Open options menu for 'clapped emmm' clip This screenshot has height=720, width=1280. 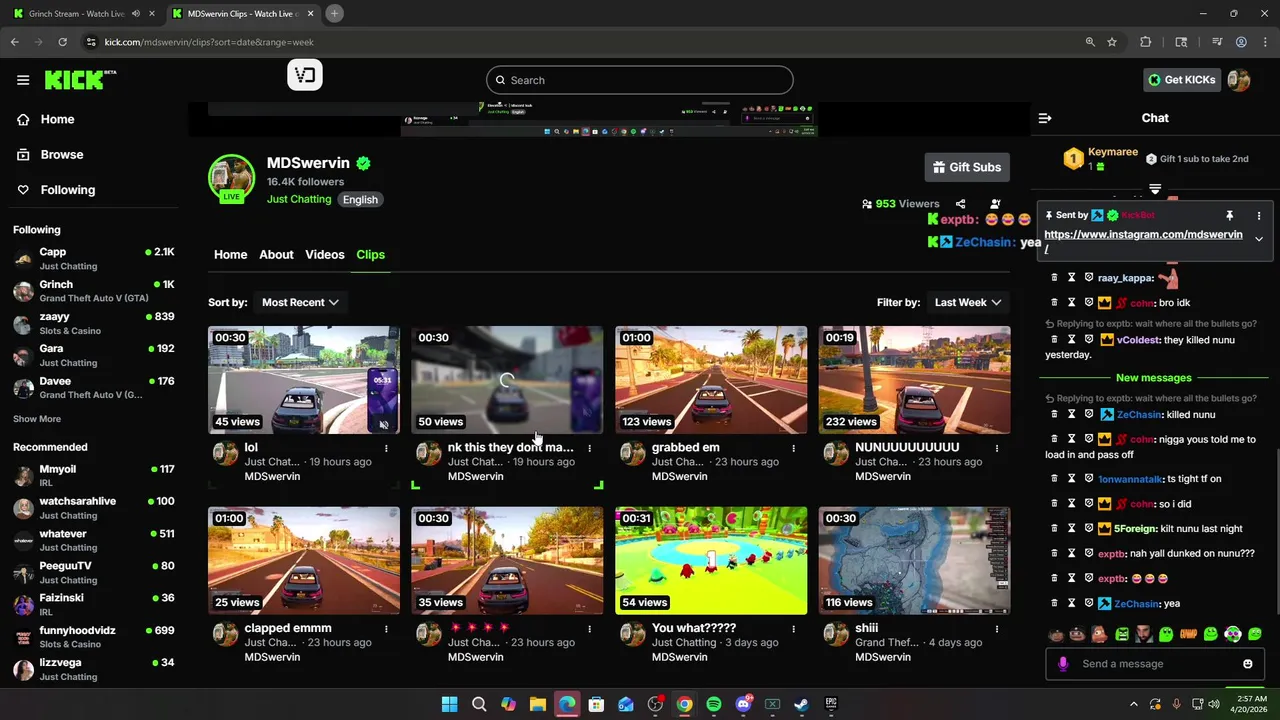tap(386, 629)
